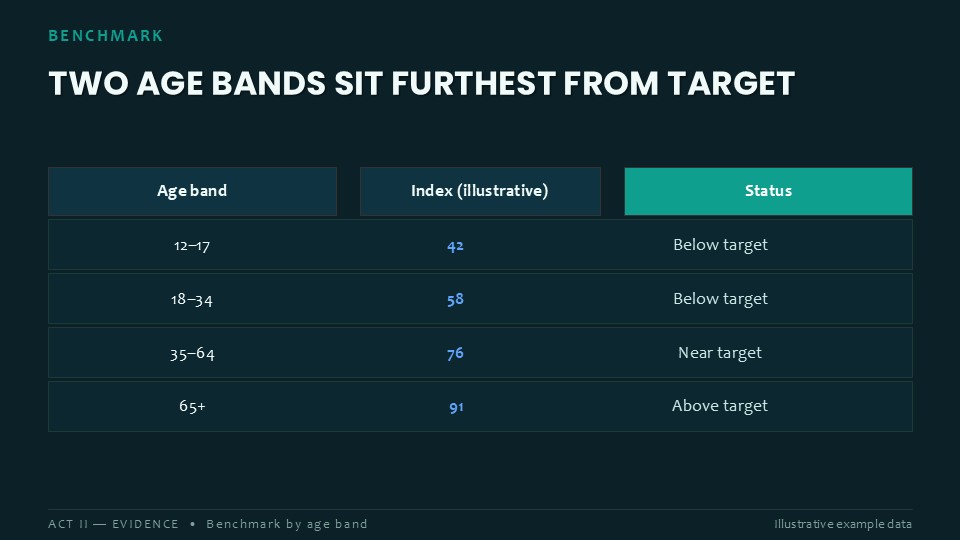The image size is (960, 540).
Task: Select the 35–64 age band cell
Action: click(192, 354)
